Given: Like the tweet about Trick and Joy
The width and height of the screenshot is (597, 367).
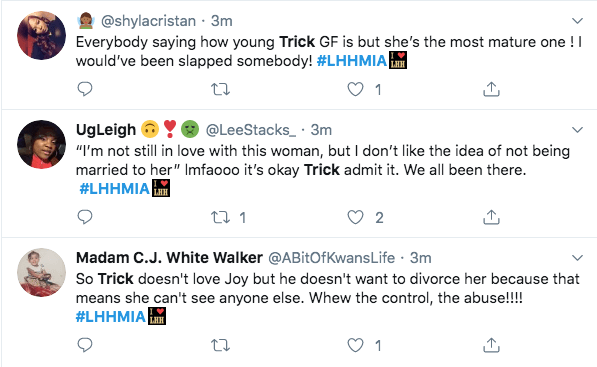Looking at the screenshot, I should [x=355, y=345].
